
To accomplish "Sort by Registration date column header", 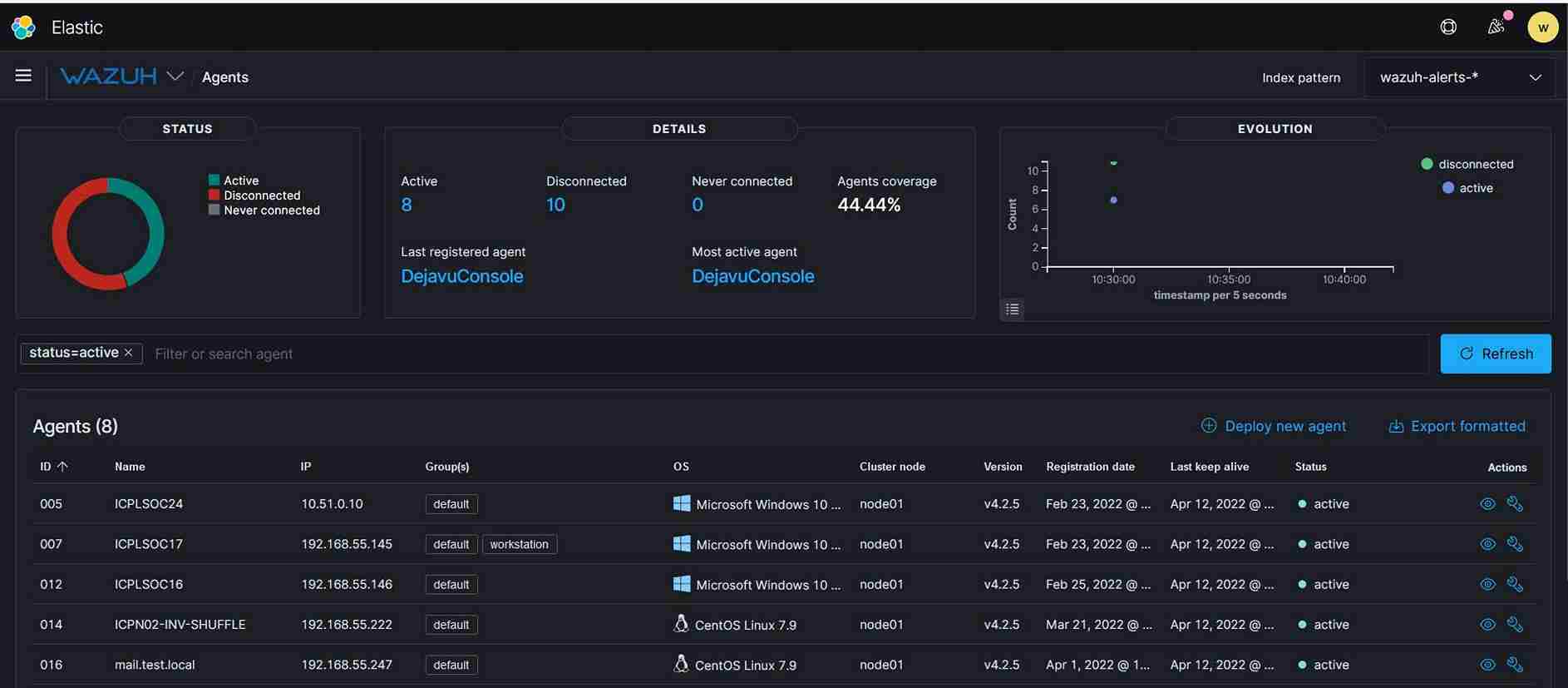I will point(1090,467).
